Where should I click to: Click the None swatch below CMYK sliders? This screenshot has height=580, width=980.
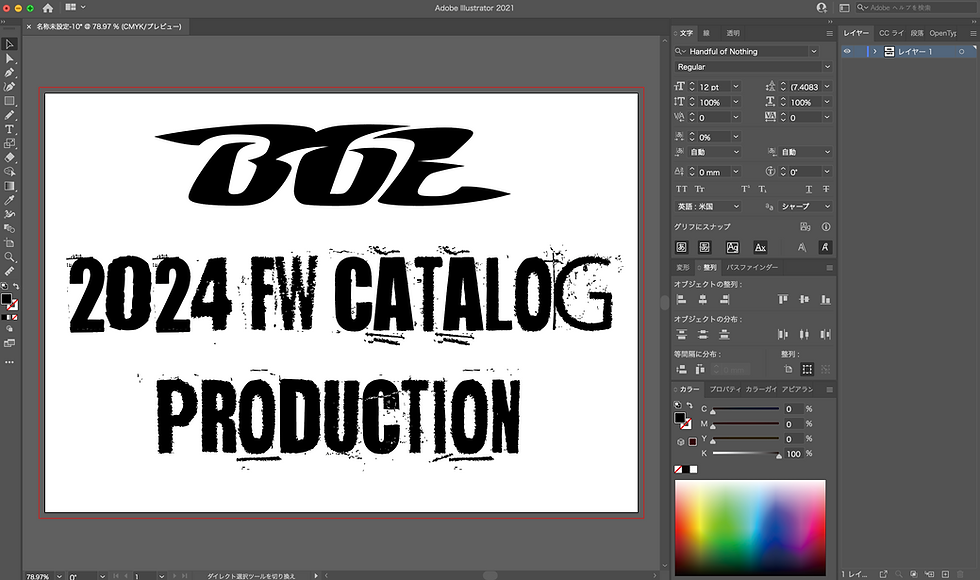click(x=678, y=469)
